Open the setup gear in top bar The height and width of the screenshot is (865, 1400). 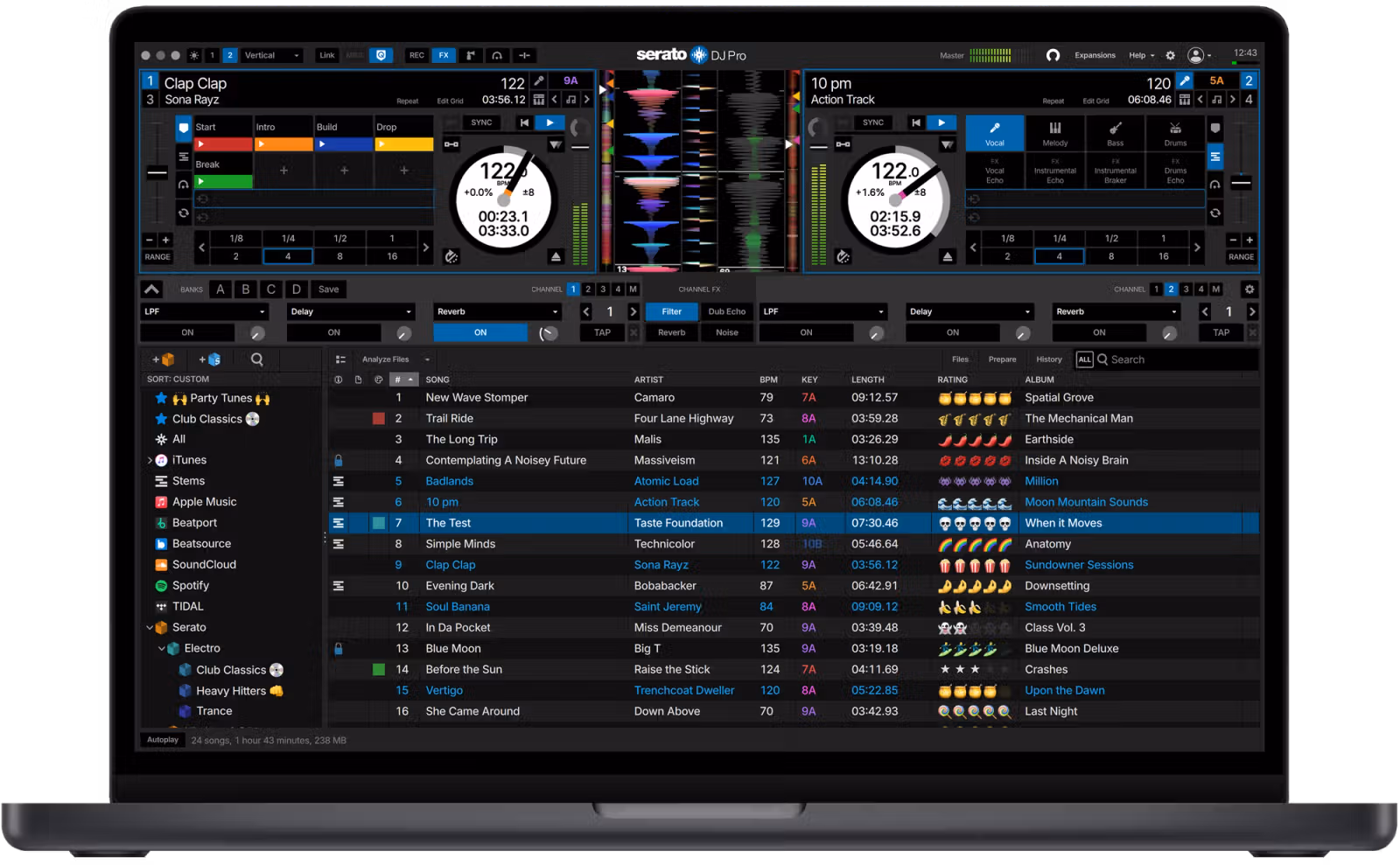tap(1170, 55)
